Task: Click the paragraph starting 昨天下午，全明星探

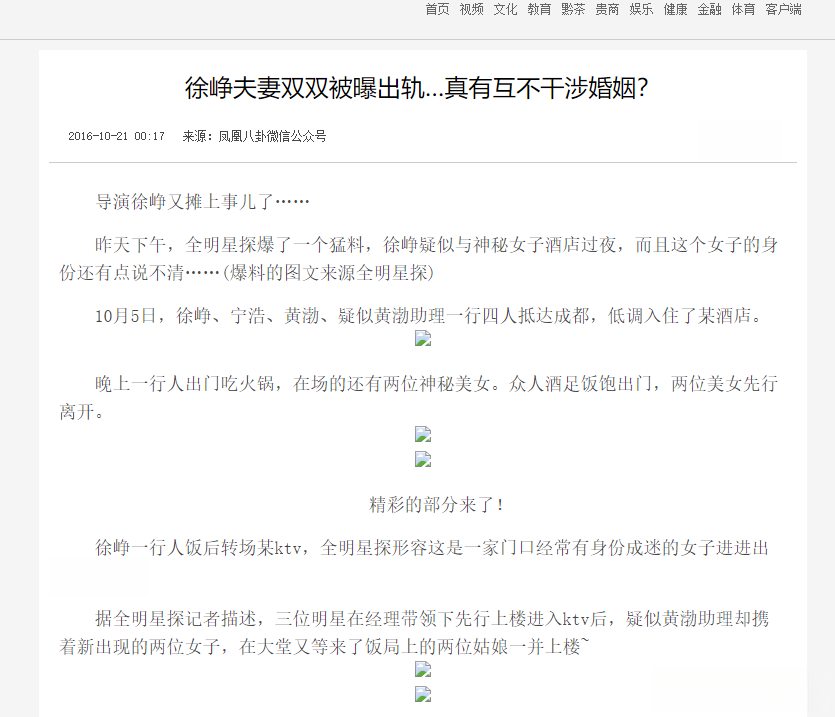Action: [x=419, y=259]
